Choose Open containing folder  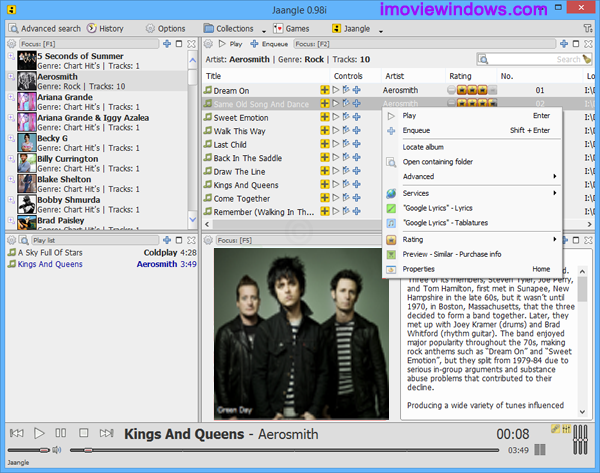pos(472,162)
